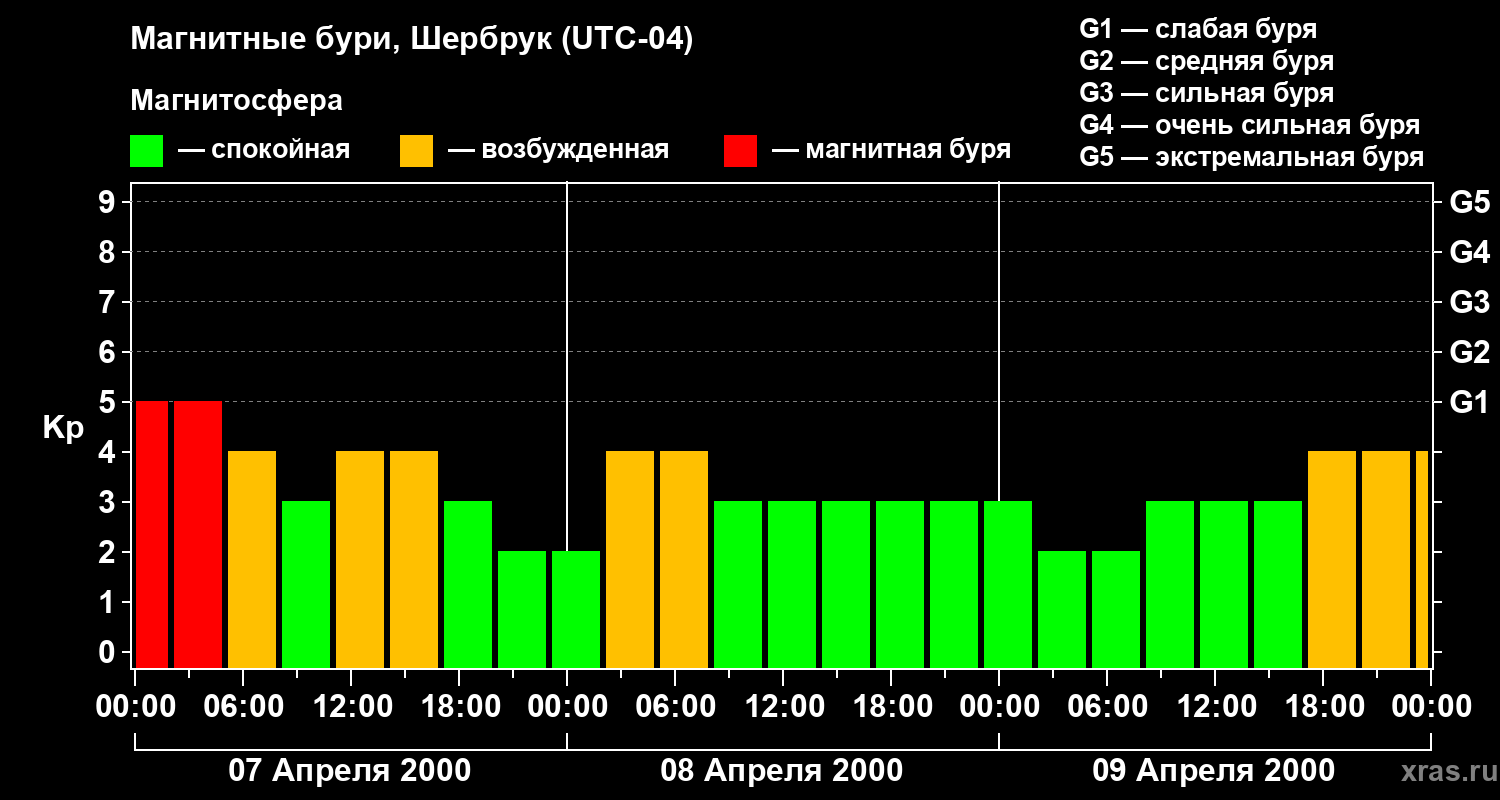The width and height of the screenshot is (1500, 800).
Task: Click the green bar before 12:00 on 07 April
Action: (306, 584)
